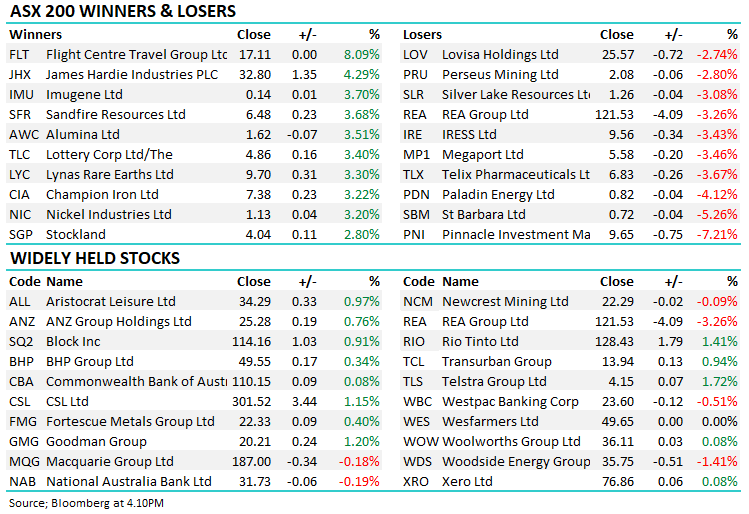Select the James Hardie Industries PLC name
The image size is (749, 514).
[x=131, y=74]
